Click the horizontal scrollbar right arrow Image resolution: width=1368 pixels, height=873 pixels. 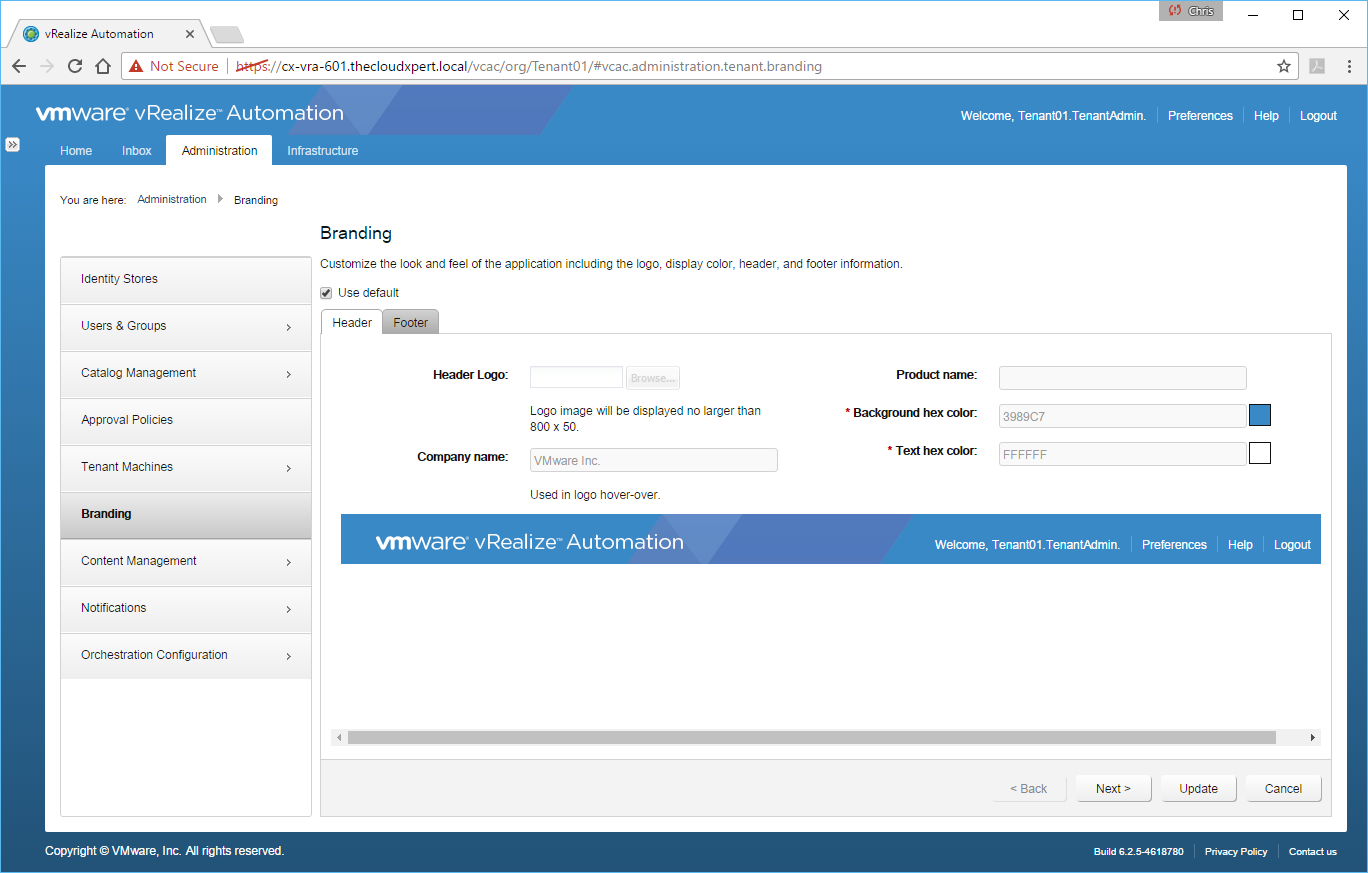(x=1313, y=737)
